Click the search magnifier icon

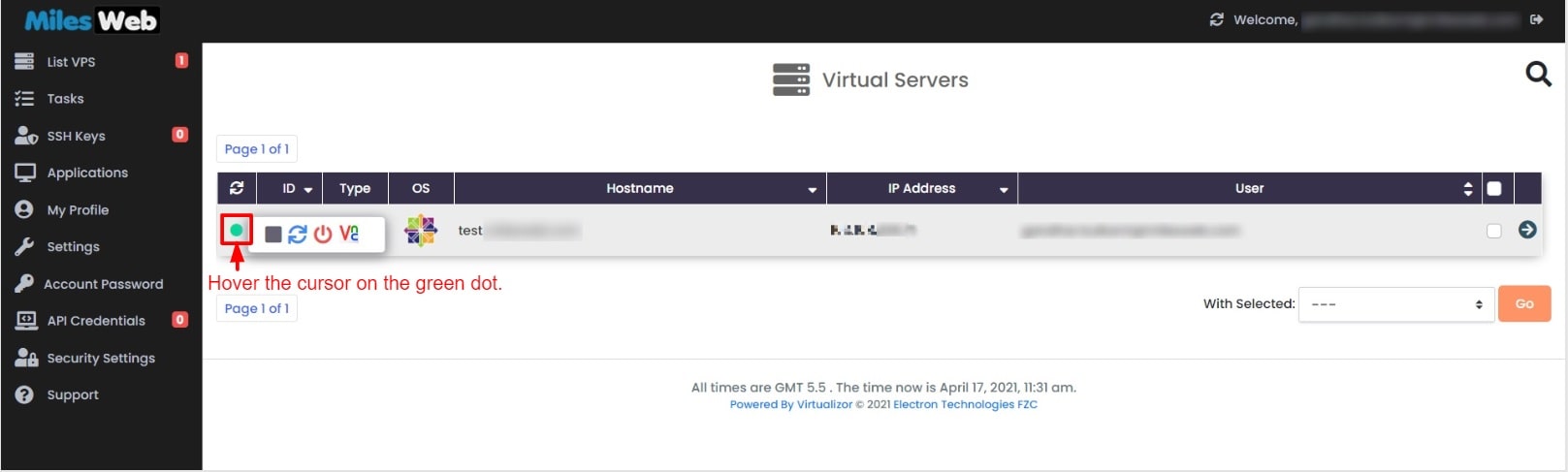[x=1539, y=74]
